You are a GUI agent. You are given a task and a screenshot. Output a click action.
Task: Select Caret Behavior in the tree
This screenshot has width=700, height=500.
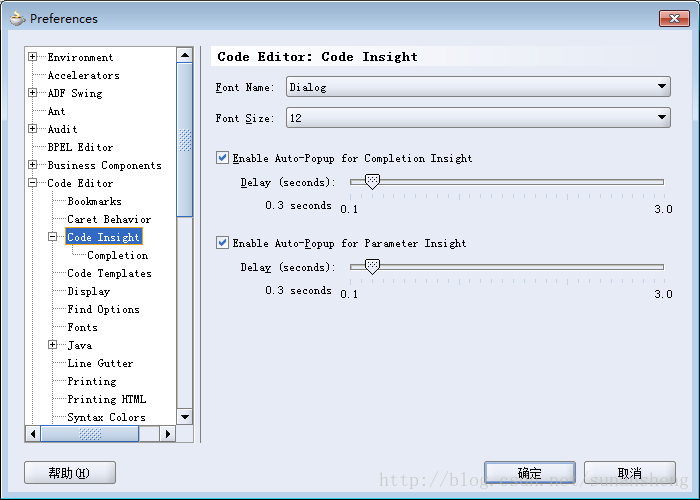(x=109, y=219)
